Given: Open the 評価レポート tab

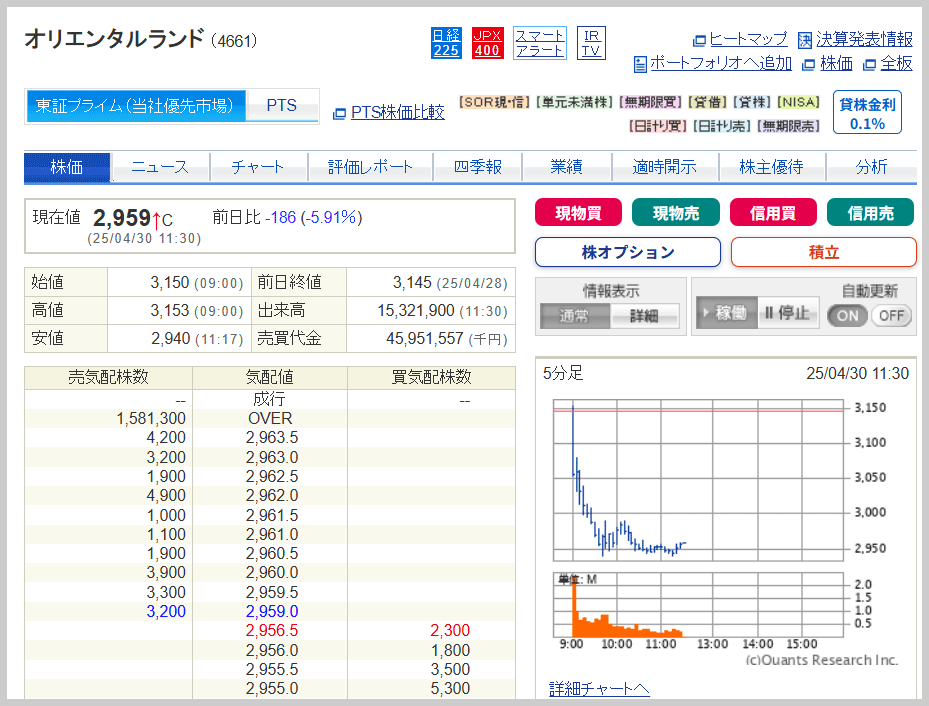Looking at the screenshot, I should pos(370,167).
